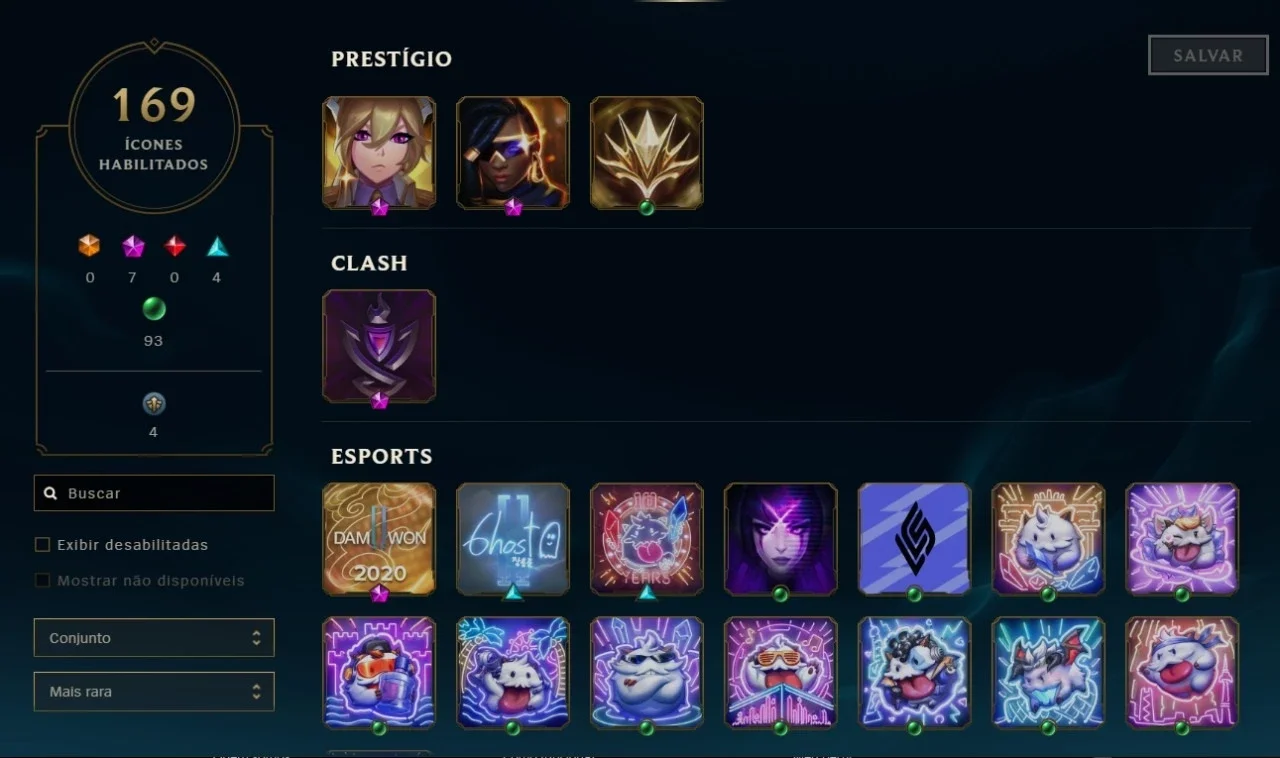
Task: Select the 10 Years poro icon
Action: (x=647, y=540)
